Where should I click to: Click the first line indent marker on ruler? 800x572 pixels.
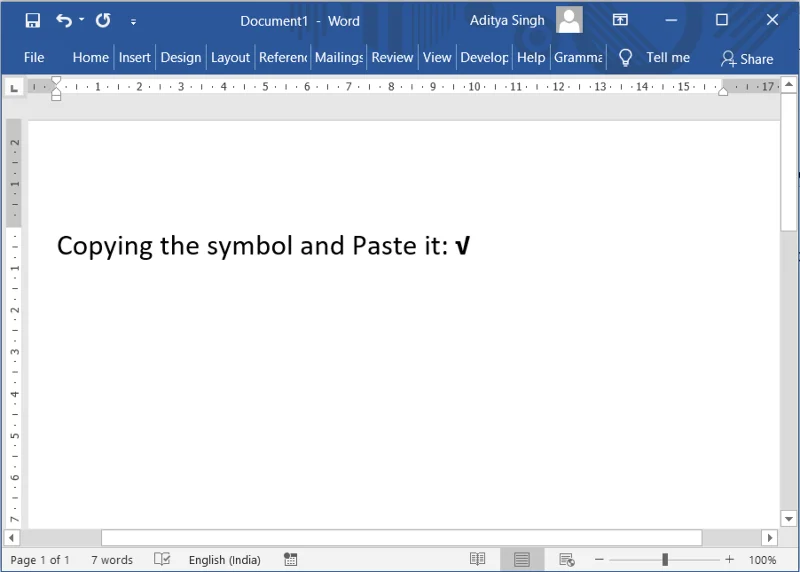point(56,81)
